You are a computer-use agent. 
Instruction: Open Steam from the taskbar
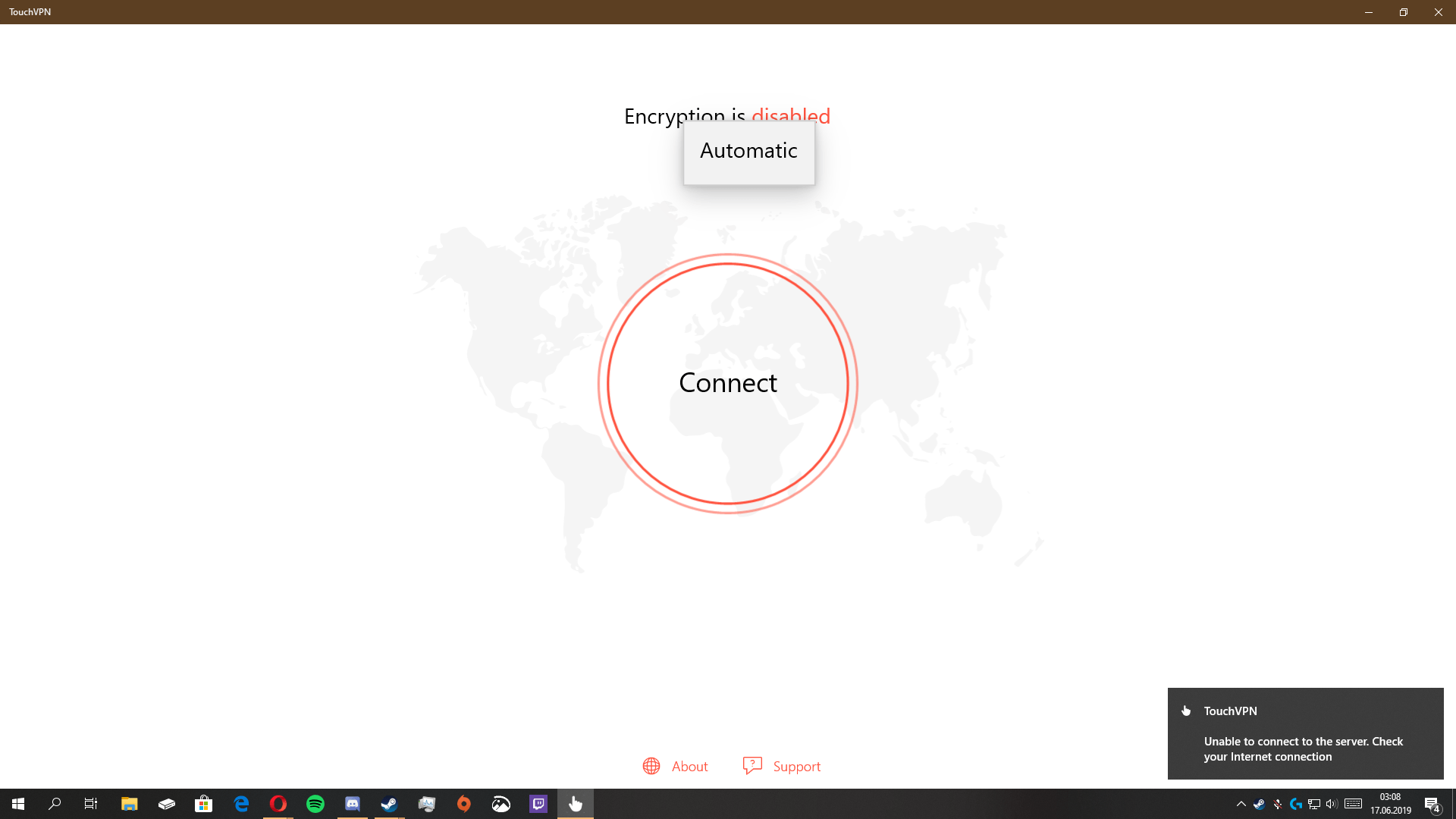point(389,804)
